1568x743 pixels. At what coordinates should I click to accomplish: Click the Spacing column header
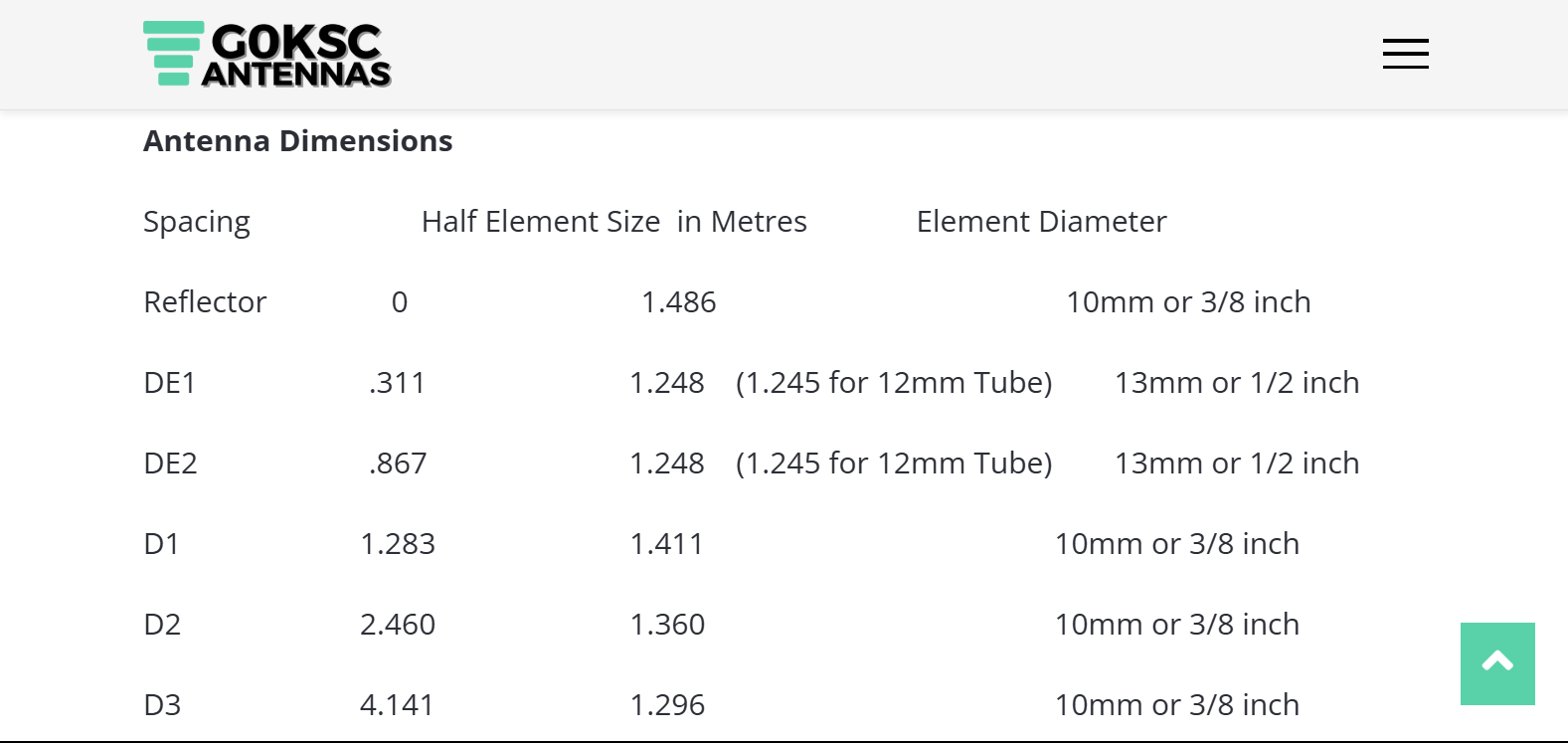(197, 222)
